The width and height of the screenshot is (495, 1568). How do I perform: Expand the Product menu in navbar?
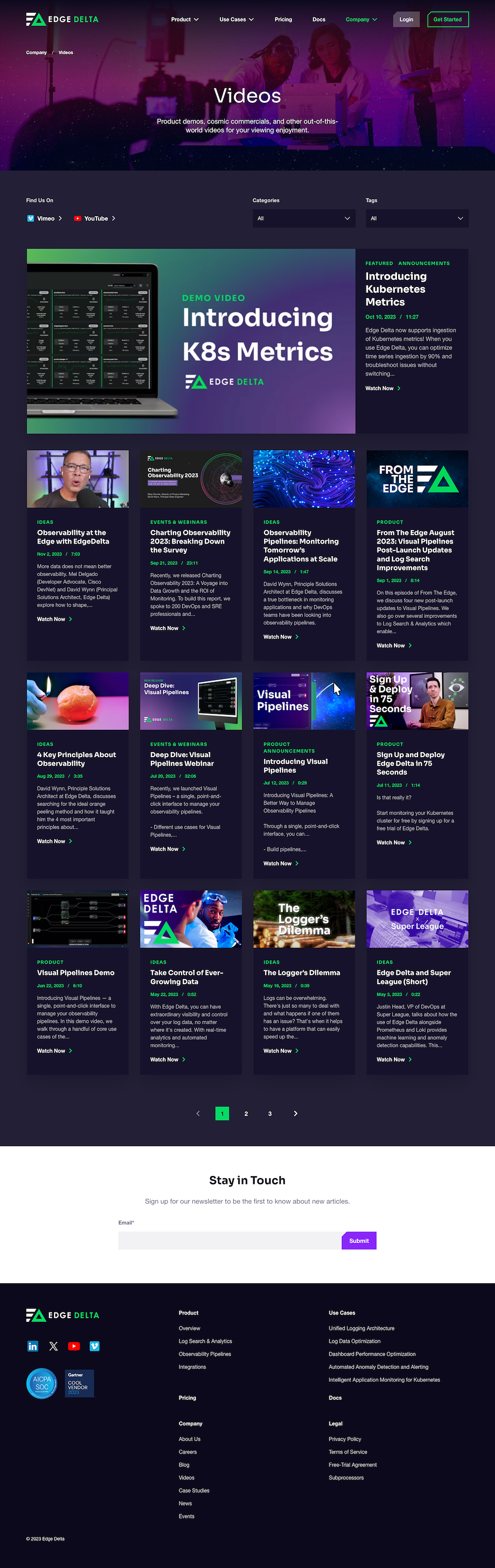(x=185, y=20)
